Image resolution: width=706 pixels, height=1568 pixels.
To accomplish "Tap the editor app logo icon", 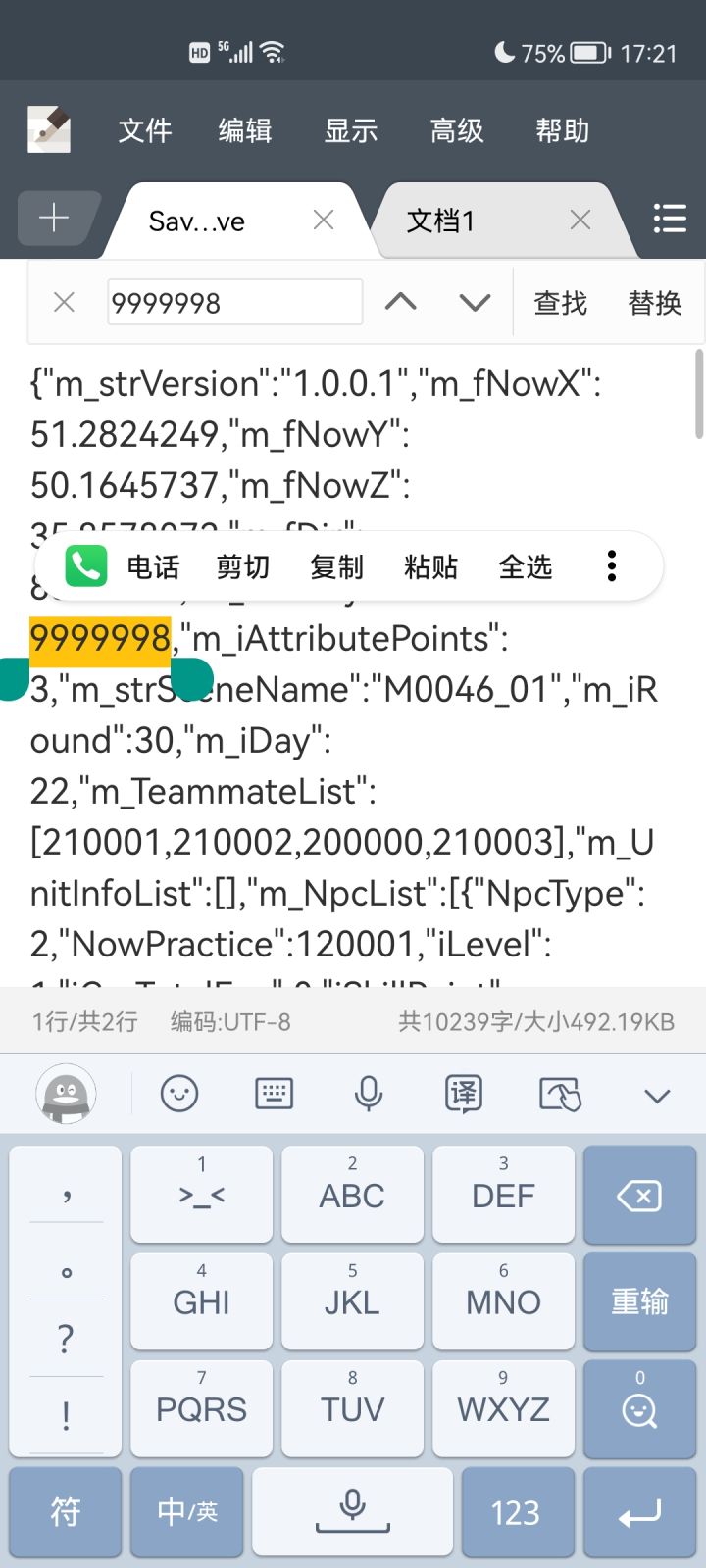I will 48,129.
